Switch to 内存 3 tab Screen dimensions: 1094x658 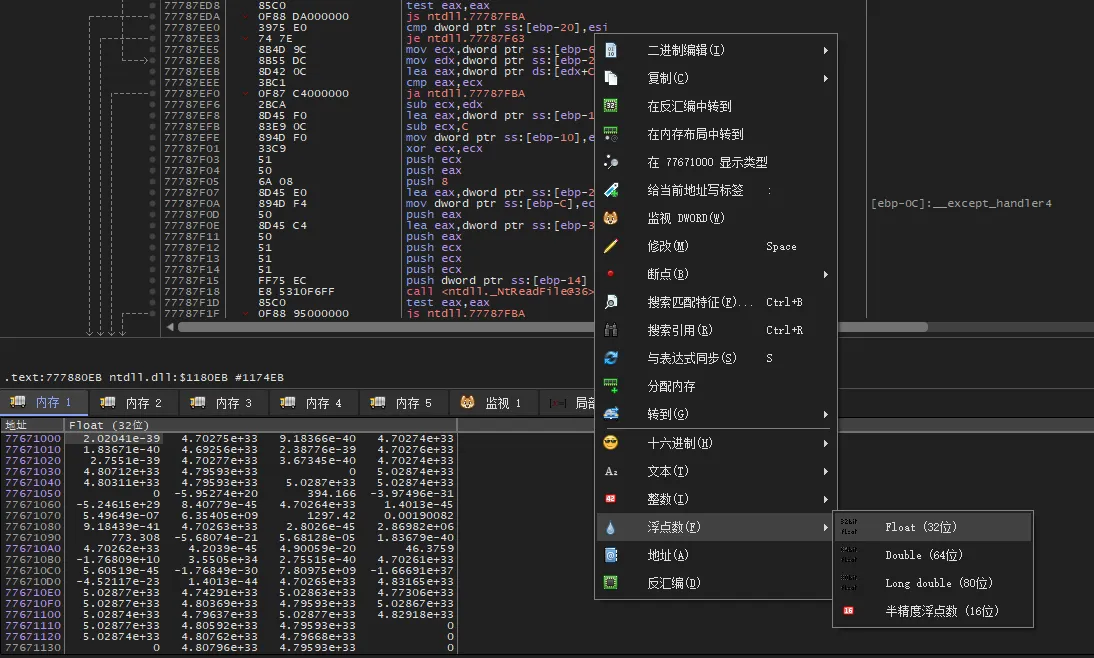pyautogui.click(x=223, y=403)
